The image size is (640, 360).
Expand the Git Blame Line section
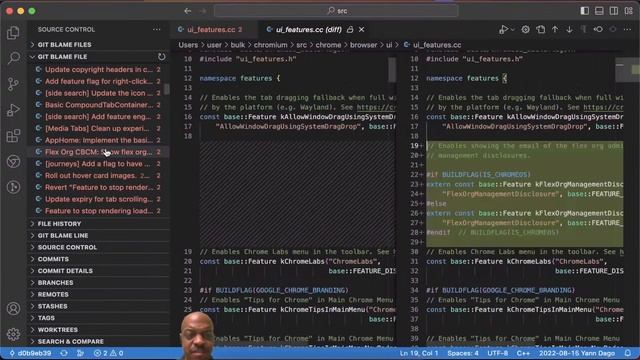(x=99, y=236)
